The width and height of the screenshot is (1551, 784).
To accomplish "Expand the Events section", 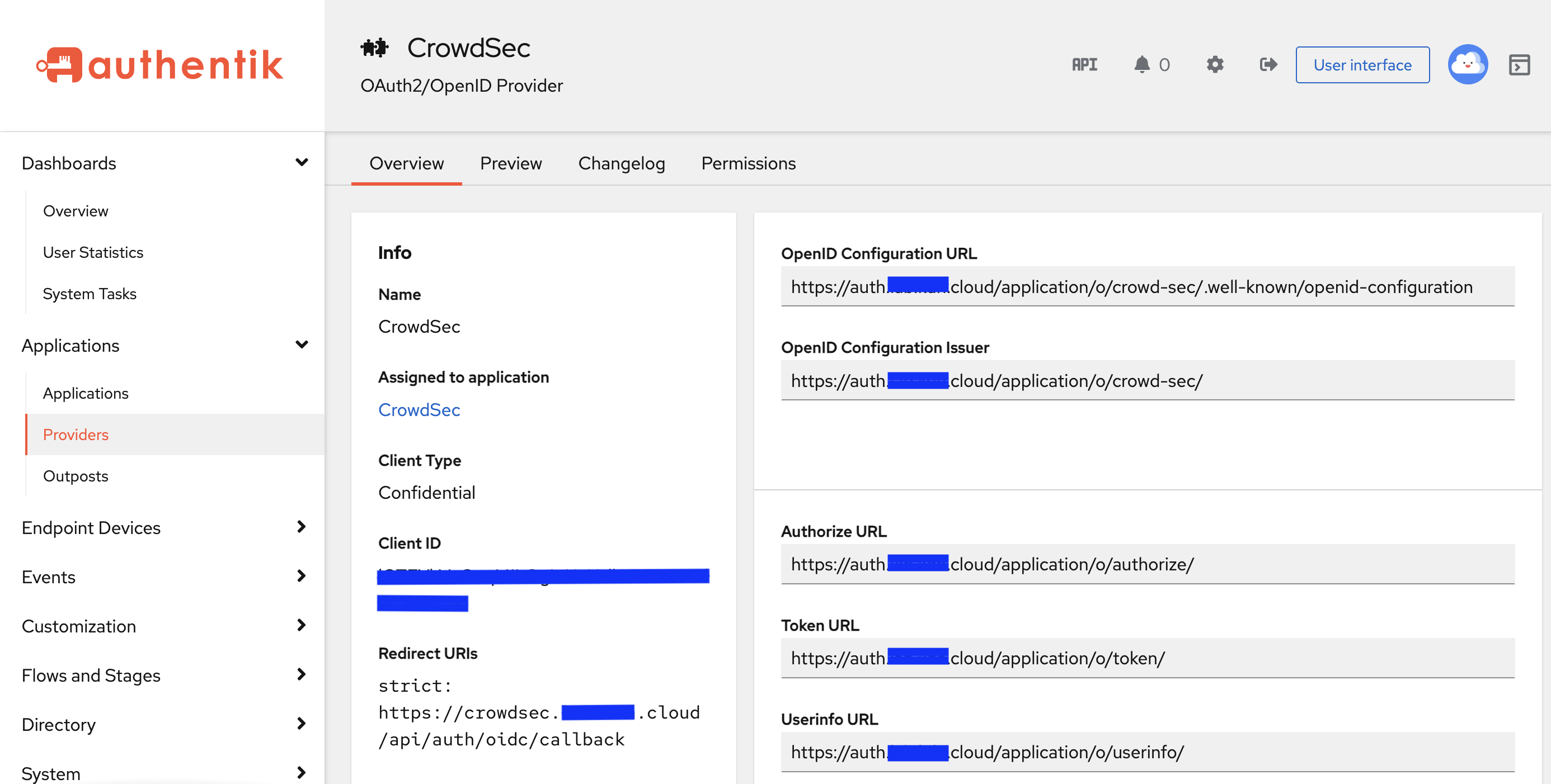I will (x=302, y=577).
